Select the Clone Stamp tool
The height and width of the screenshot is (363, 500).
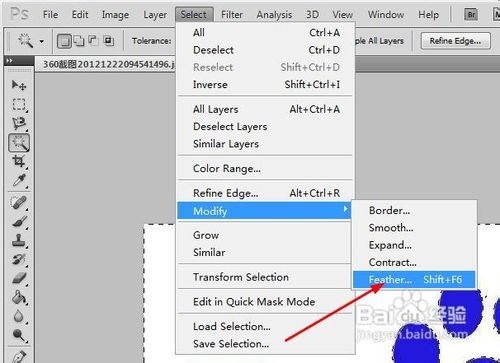click(x=19, y=240)
